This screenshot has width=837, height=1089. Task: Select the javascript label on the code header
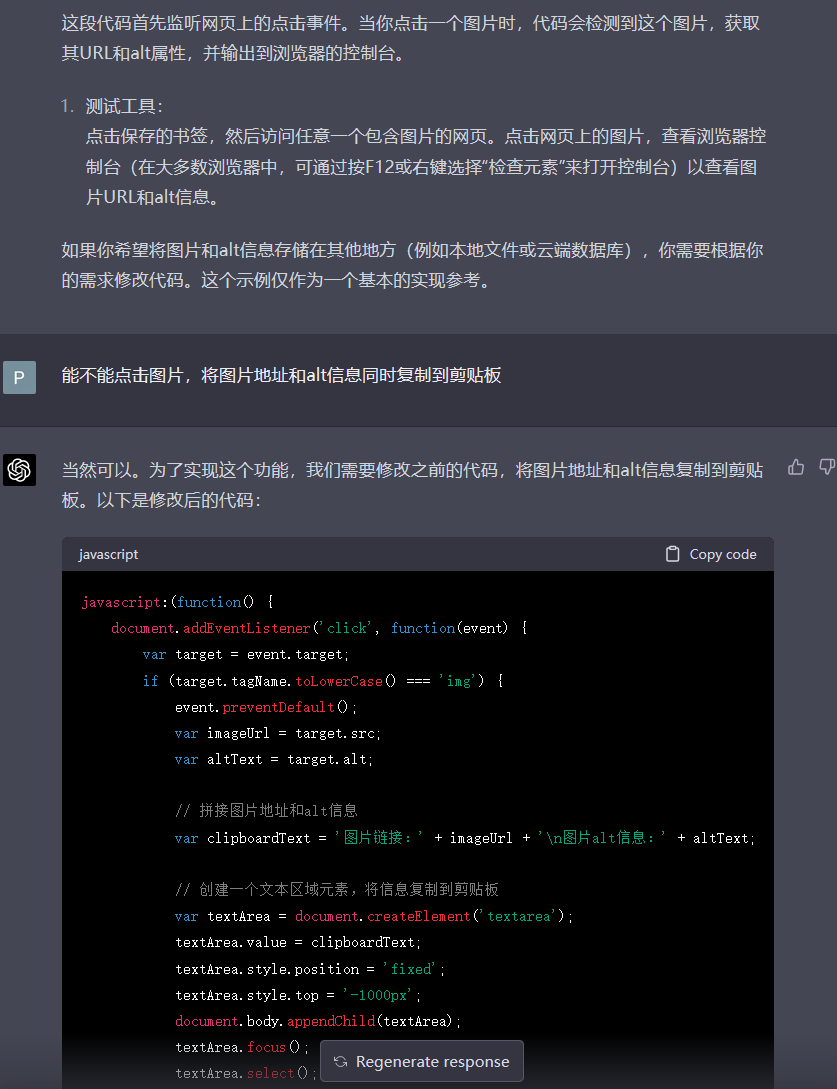coord(109,554)
